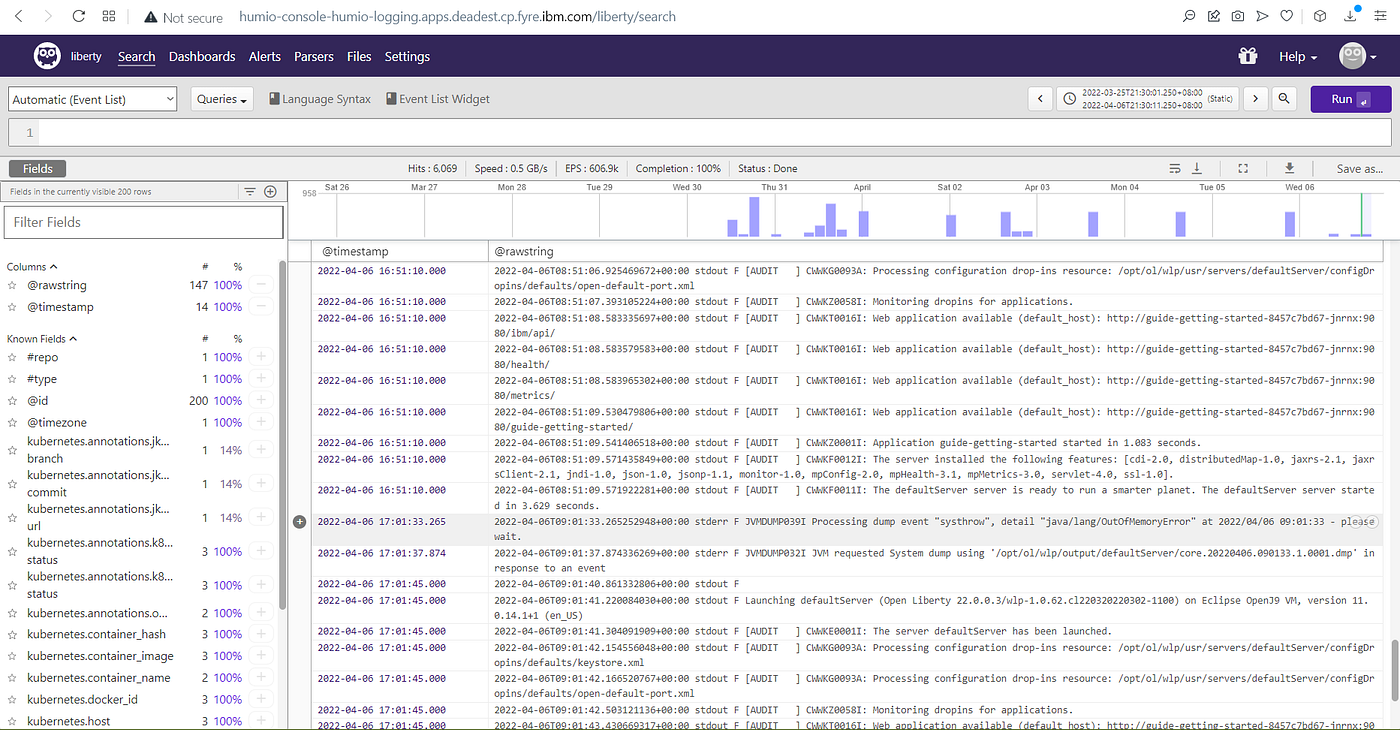Open the Dashboards tab
The height and width of the screenshot is (730, 1400).
point(202,57)
